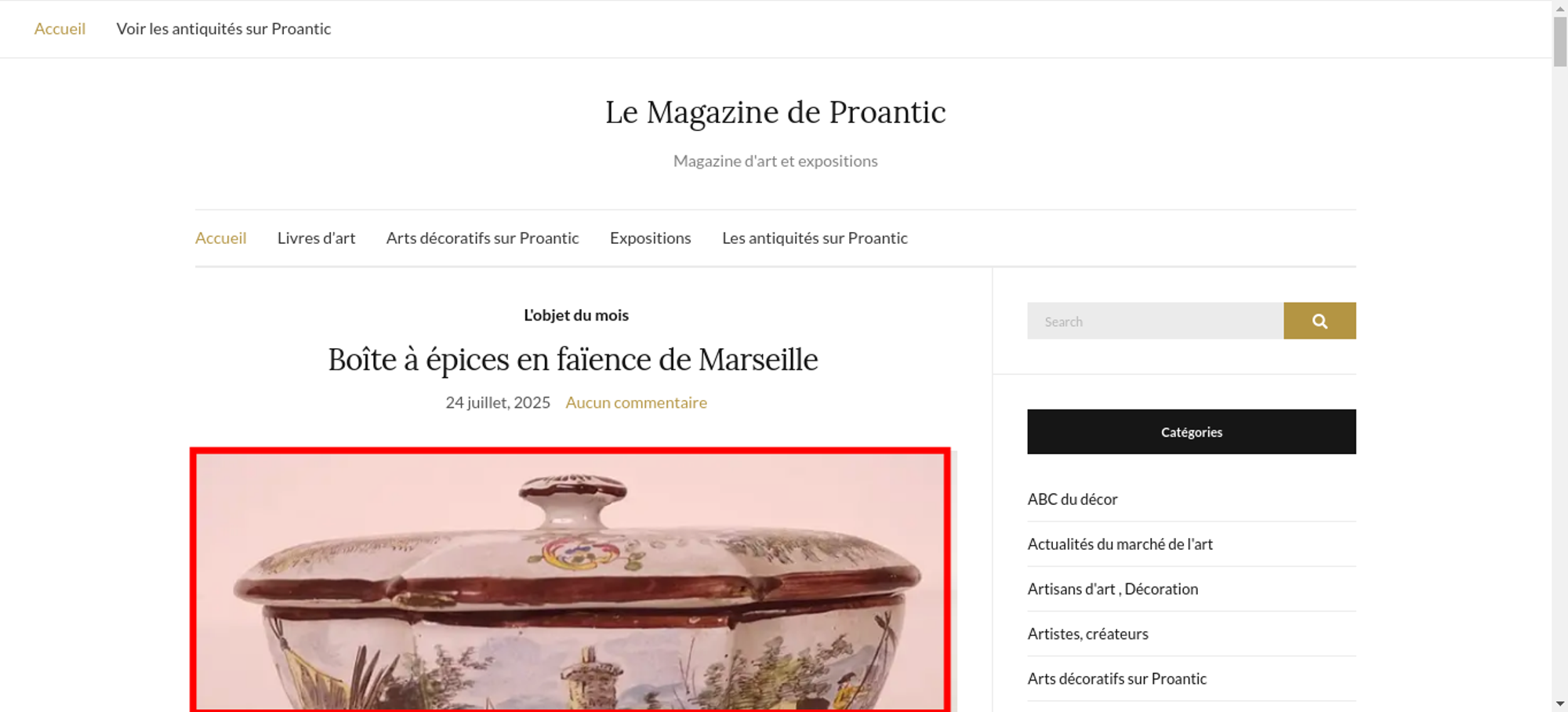
Task: Click the Le Magazine de Proantic title
Action: [x=775, y=112]
